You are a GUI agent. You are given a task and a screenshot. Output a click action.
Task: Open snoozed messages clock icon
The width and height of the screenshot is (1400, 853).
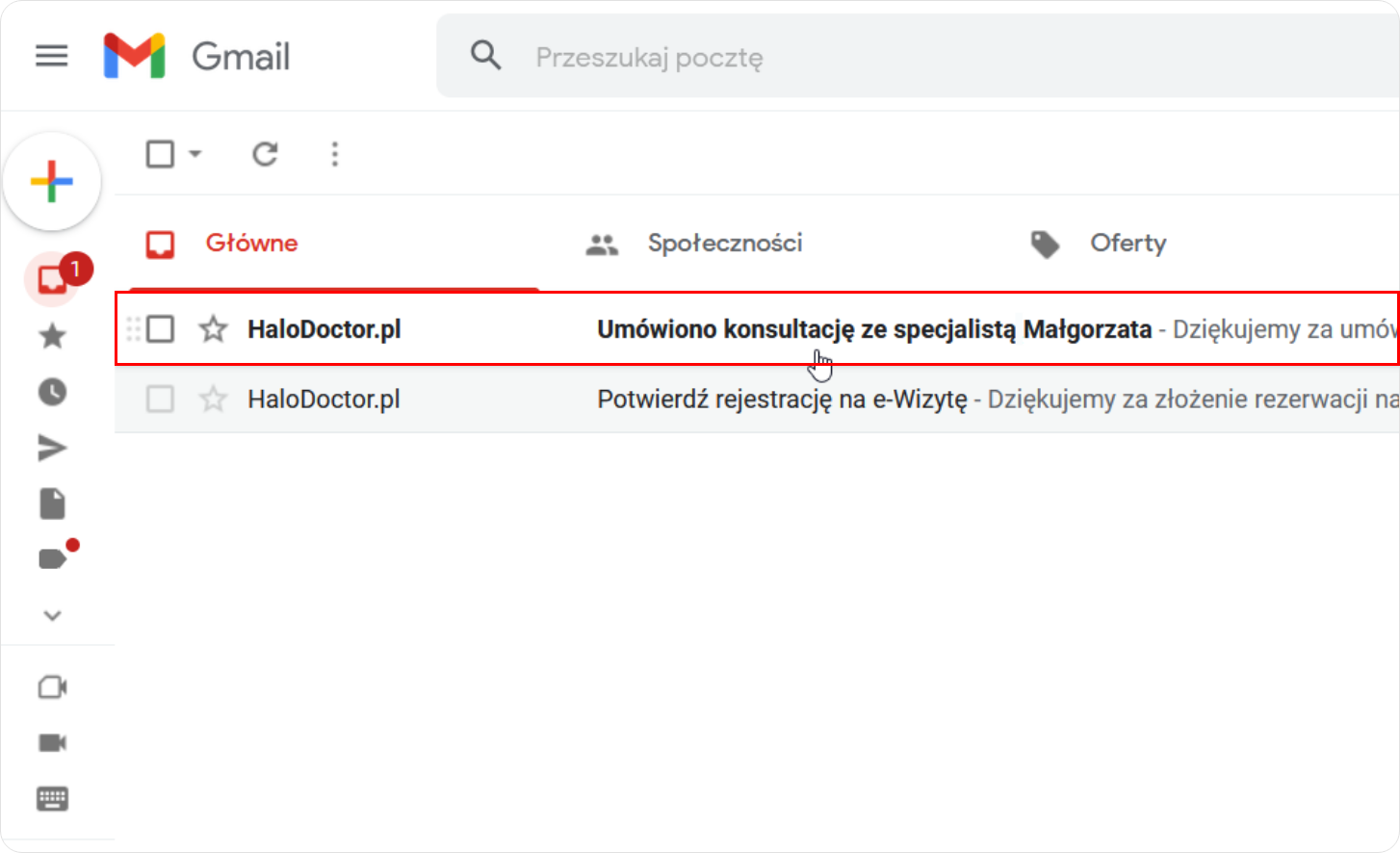pos(52,392)
